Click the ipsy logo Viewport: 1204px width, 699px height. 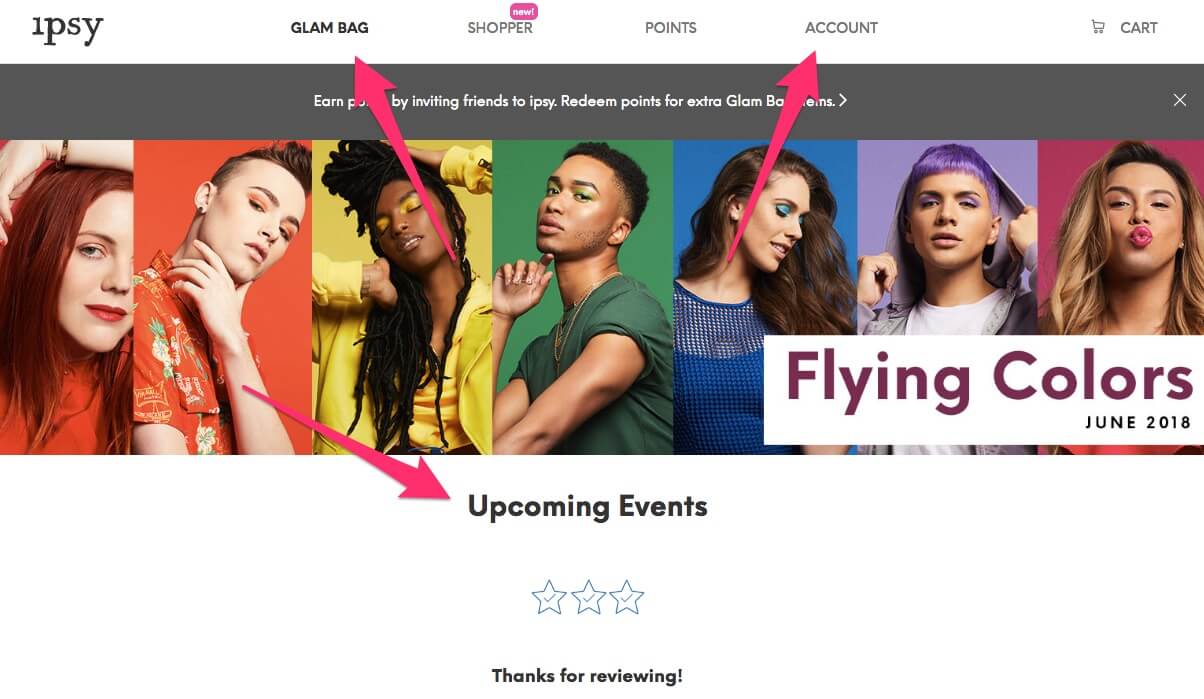[x=67, y=29]
